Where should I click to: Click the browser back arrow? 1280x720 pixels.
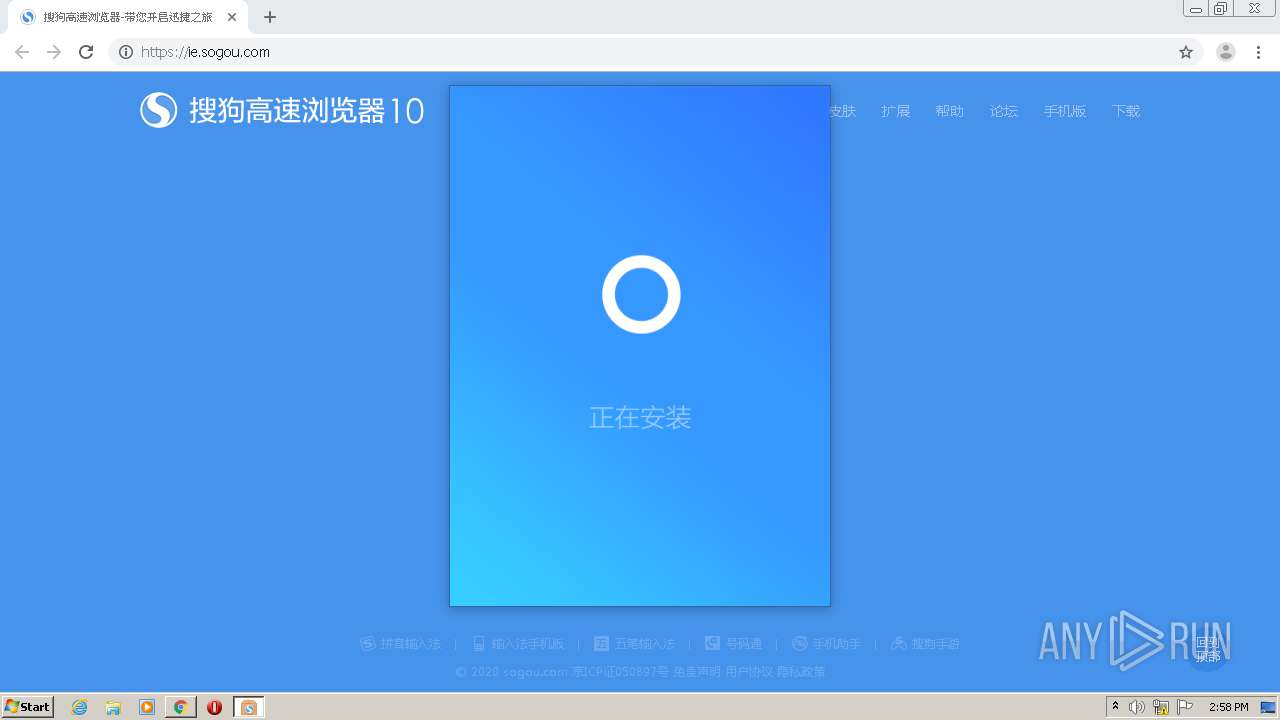pyautogui.click(x=22, y=52)
